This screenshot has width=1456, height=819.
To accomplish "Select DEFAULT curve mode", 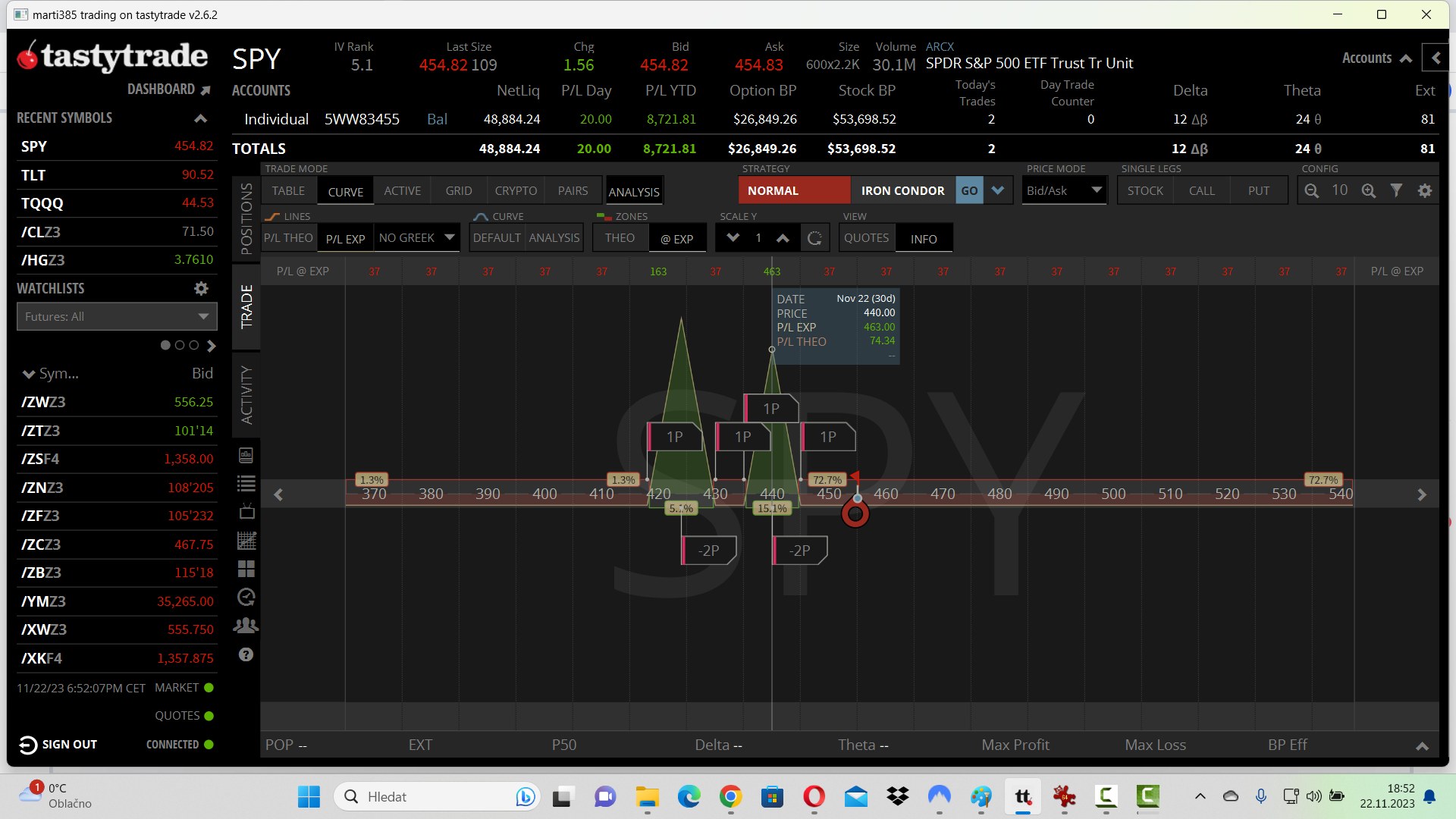I will [497, 238].
